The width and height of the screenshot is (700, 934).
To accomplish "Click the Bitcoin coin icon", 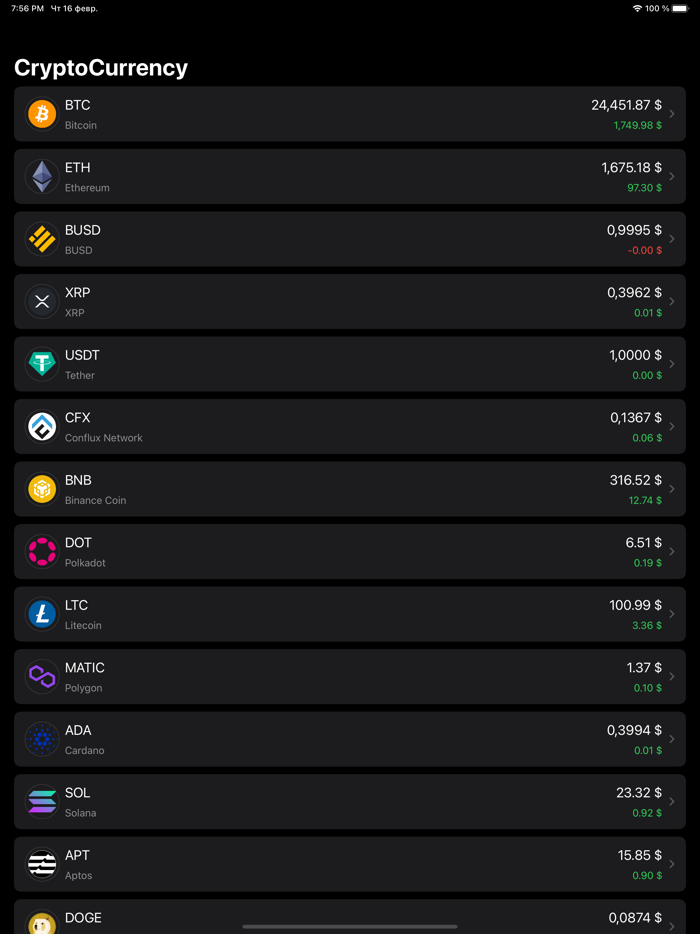I will (40, 113).
